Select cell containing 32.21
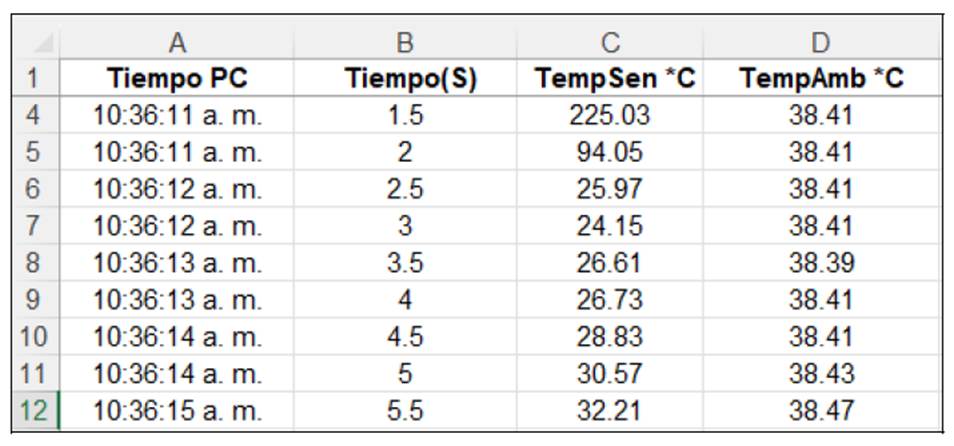Screen dimensions: 954x446 tap(610, 410)
